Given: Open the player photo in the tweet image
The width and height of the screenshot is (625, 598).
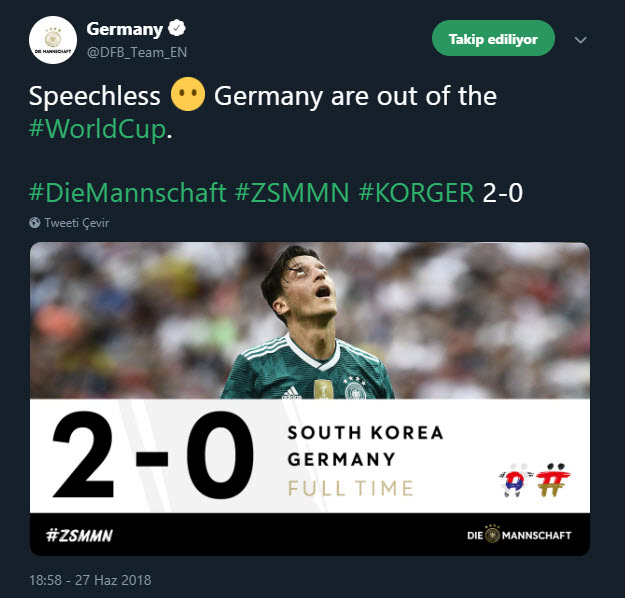Looking at the screenshot, I should coord(308,320).
